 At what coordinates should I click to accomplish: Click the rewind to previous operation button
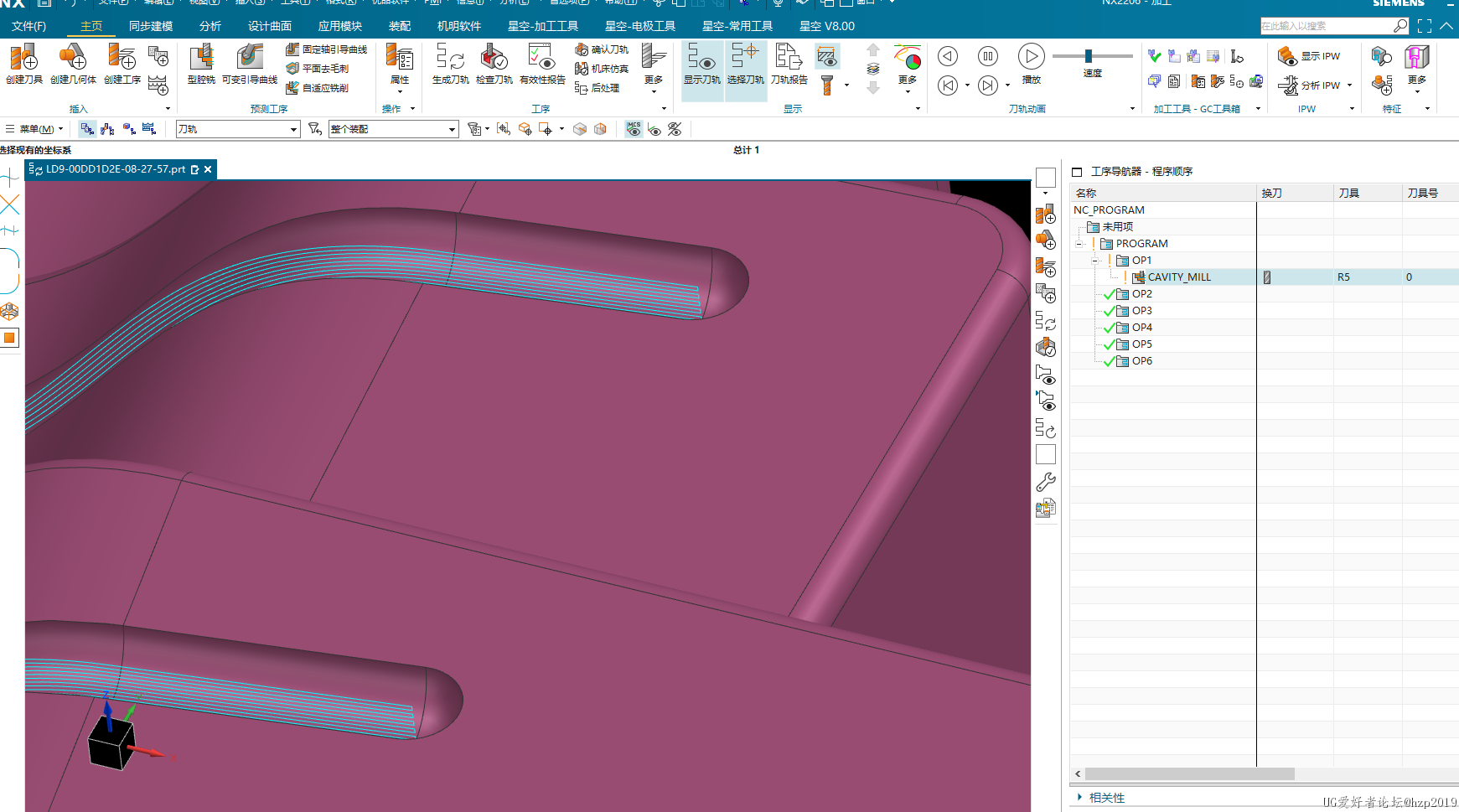pyautogui.click(x=948, y=85)
